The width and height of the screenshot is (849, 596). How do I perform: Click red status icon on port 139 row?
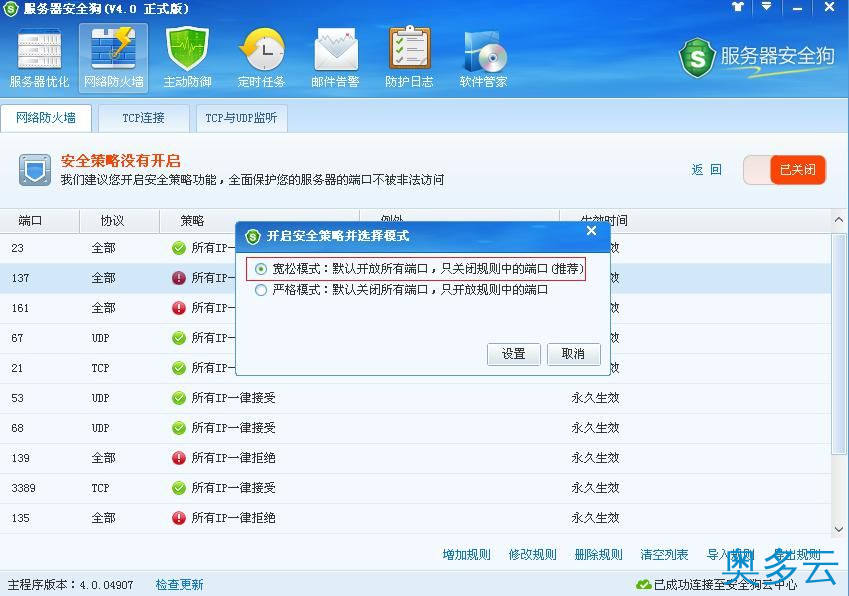point(179,458)
